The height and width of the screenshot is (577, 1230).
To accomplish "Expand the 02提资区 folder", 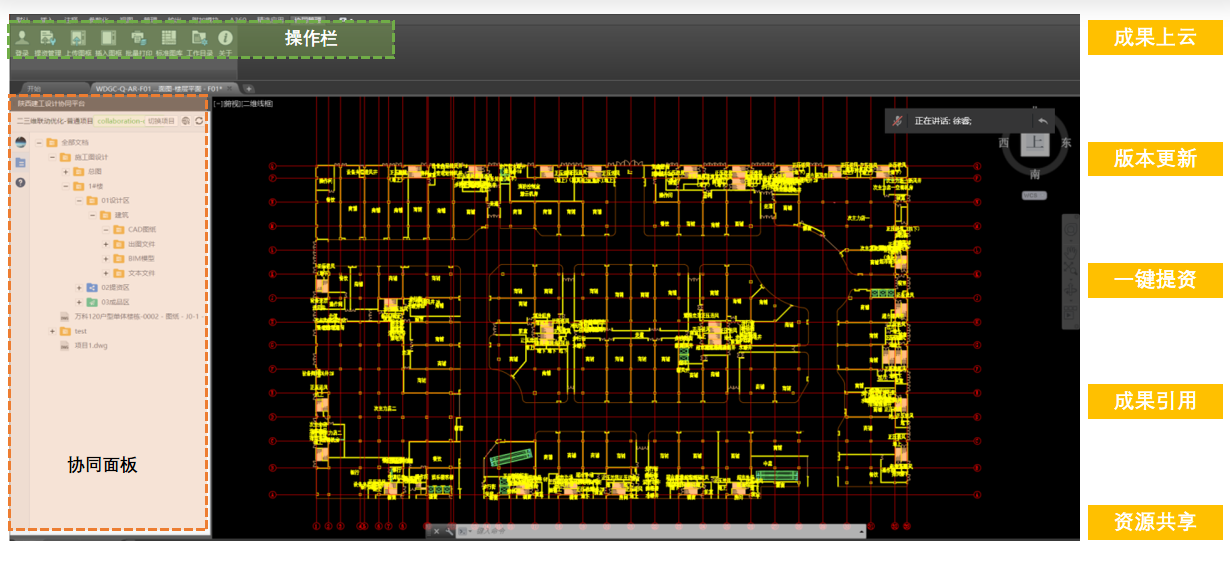I will coord(80,288).
